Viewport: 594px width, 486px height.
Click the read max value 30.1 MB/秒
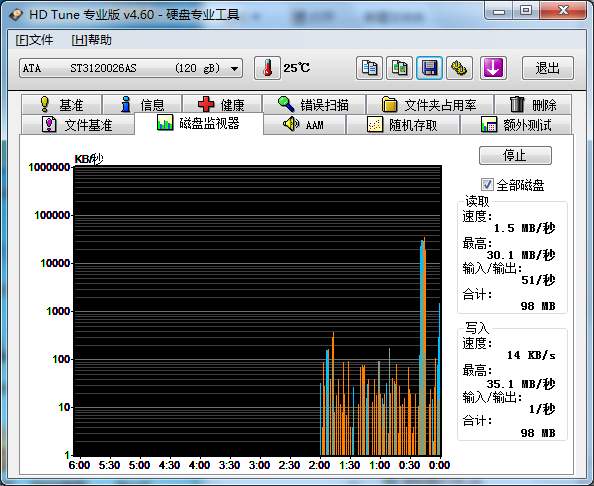coord(521,255)
